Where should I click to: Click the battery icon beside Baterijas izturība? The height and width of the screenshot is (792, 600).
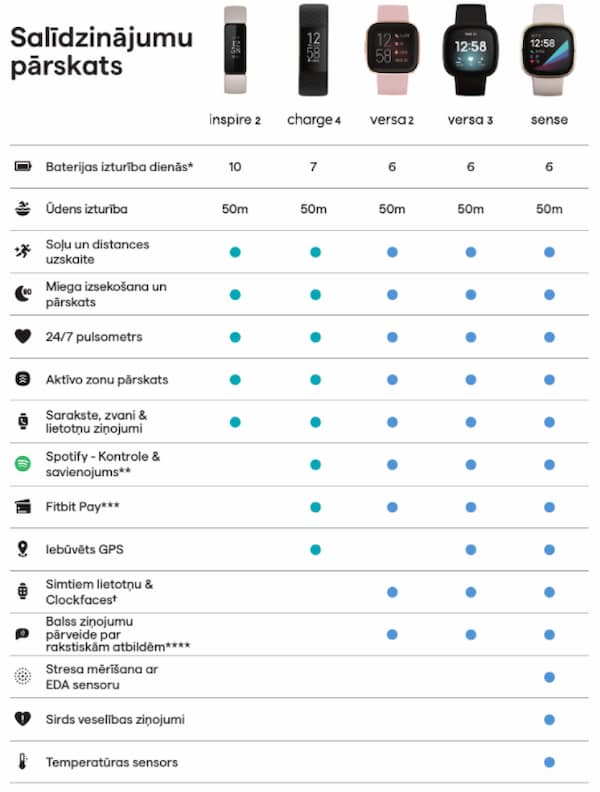point(22,166)
